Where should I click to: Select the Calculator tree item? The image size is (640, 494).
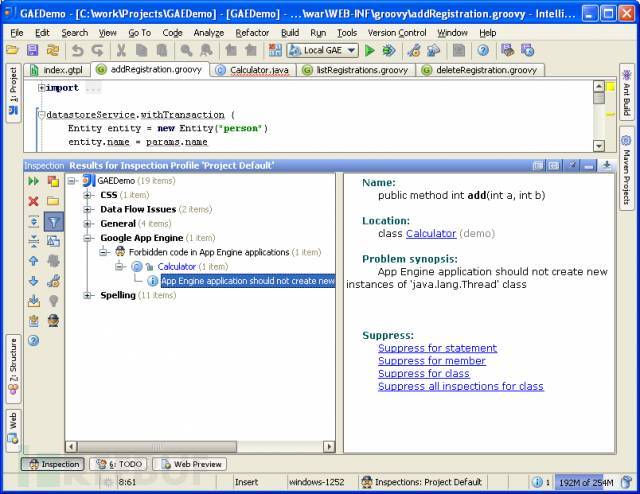click(176, 267)
